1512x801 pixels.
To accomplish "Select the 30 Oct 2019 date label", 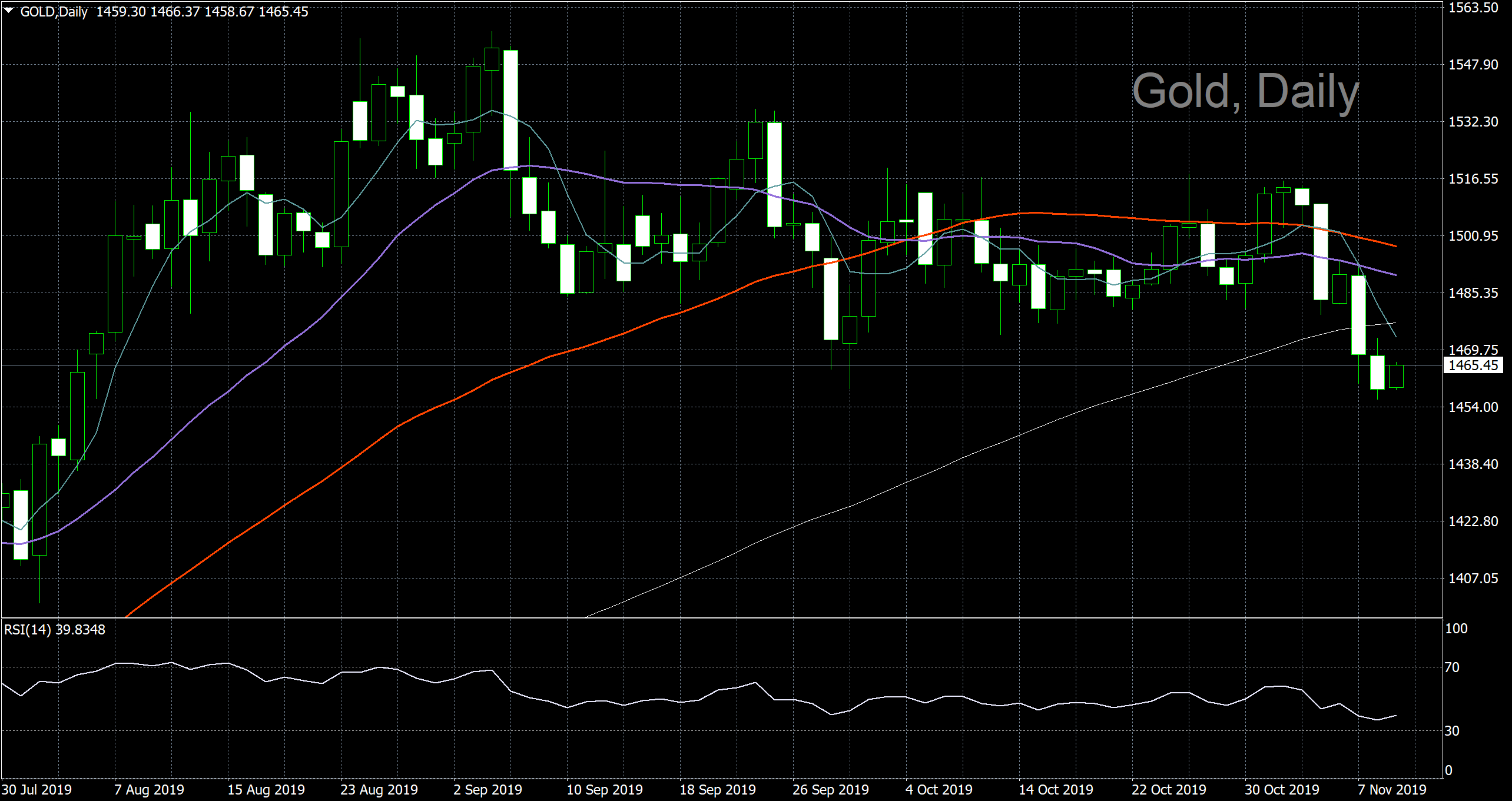I will tap(1282, 790).
